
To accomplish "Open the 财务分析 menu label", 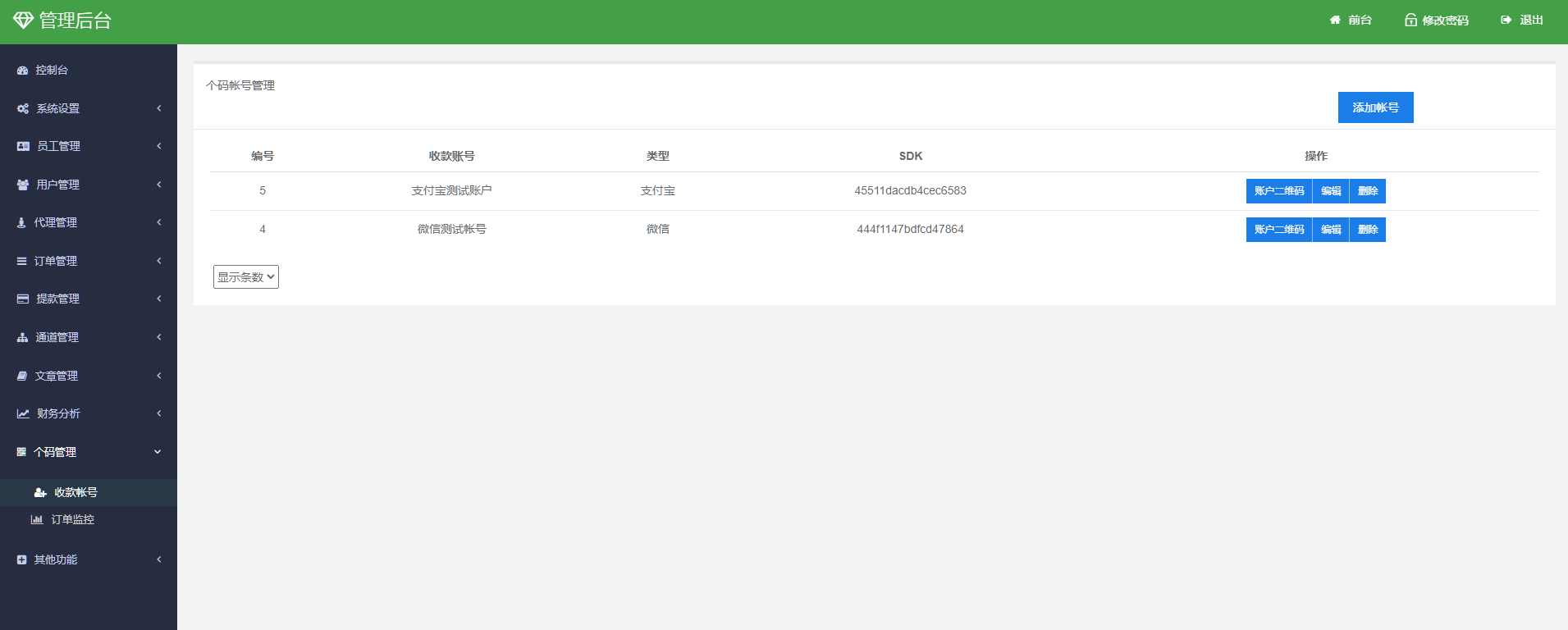I will 58,413.
